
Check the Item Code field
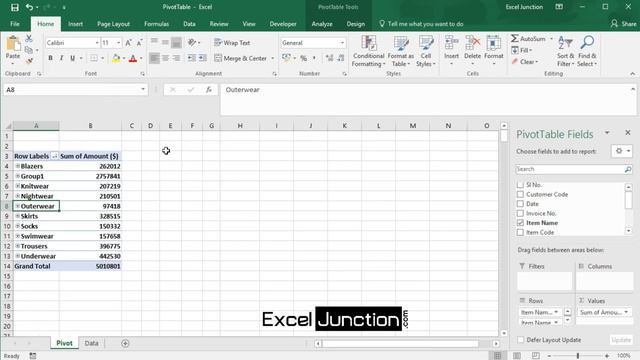520,232
